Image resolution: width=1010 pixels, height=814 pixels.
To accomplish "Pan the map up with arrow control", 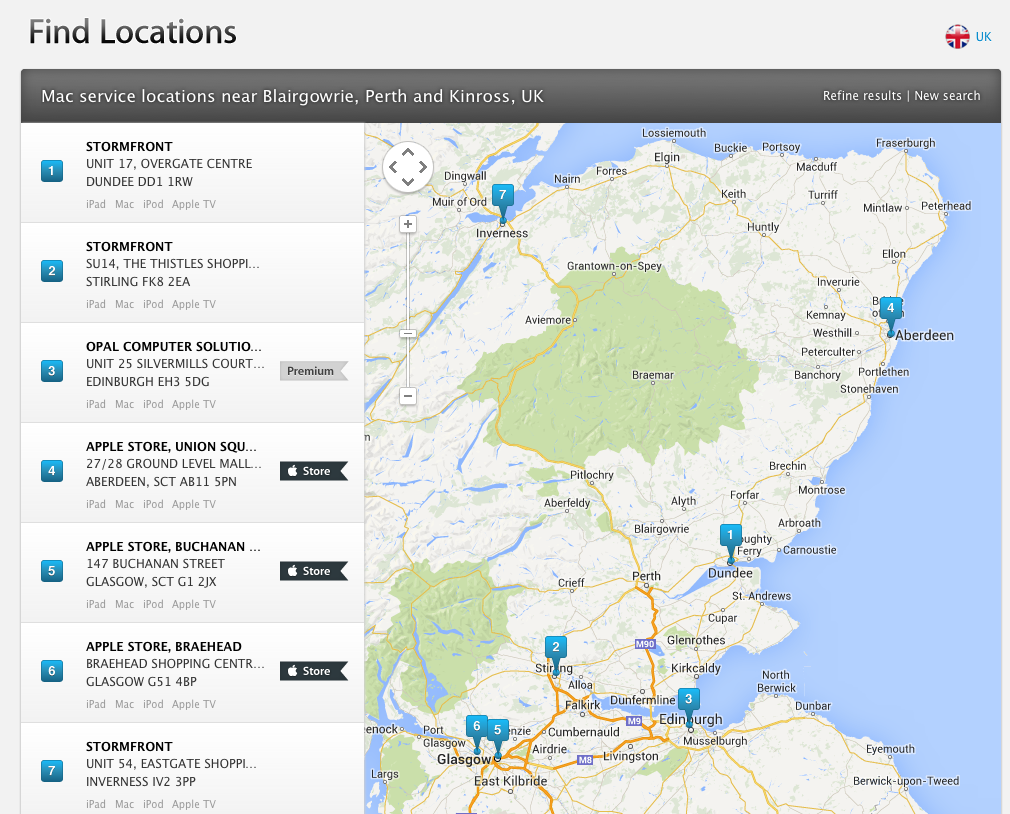I will tap(408, 152).
